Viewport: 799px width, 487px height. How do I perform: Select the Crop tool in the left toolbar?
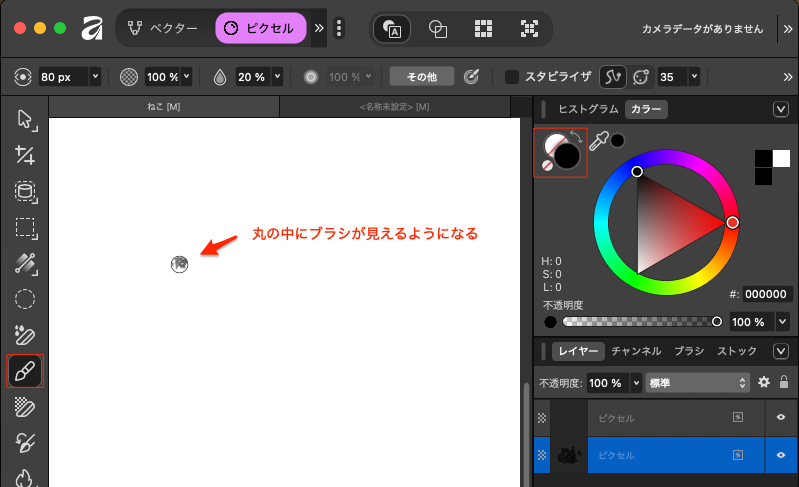[x=25, y=155]
